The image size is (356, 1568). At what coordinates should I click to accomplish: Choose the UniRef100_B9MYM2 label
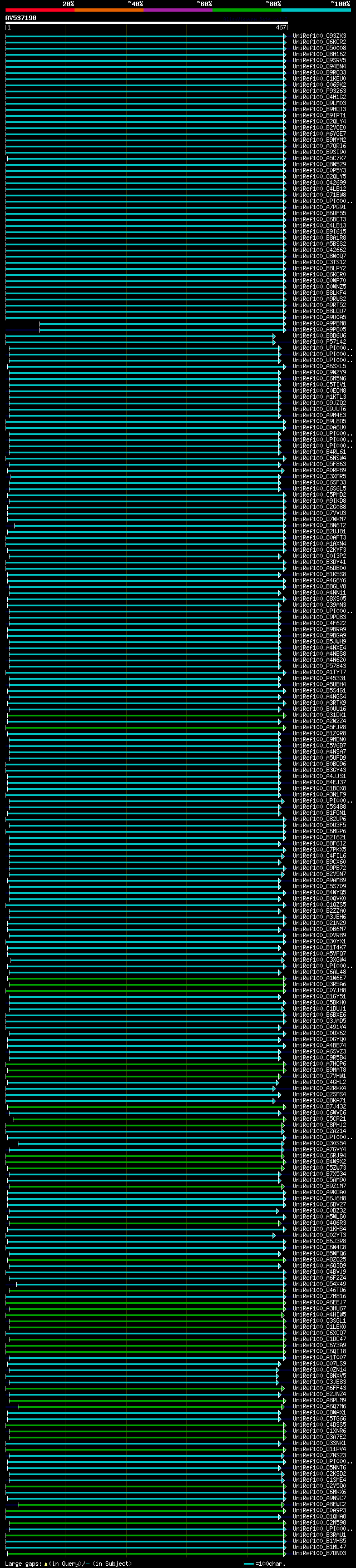click(319, 140)
